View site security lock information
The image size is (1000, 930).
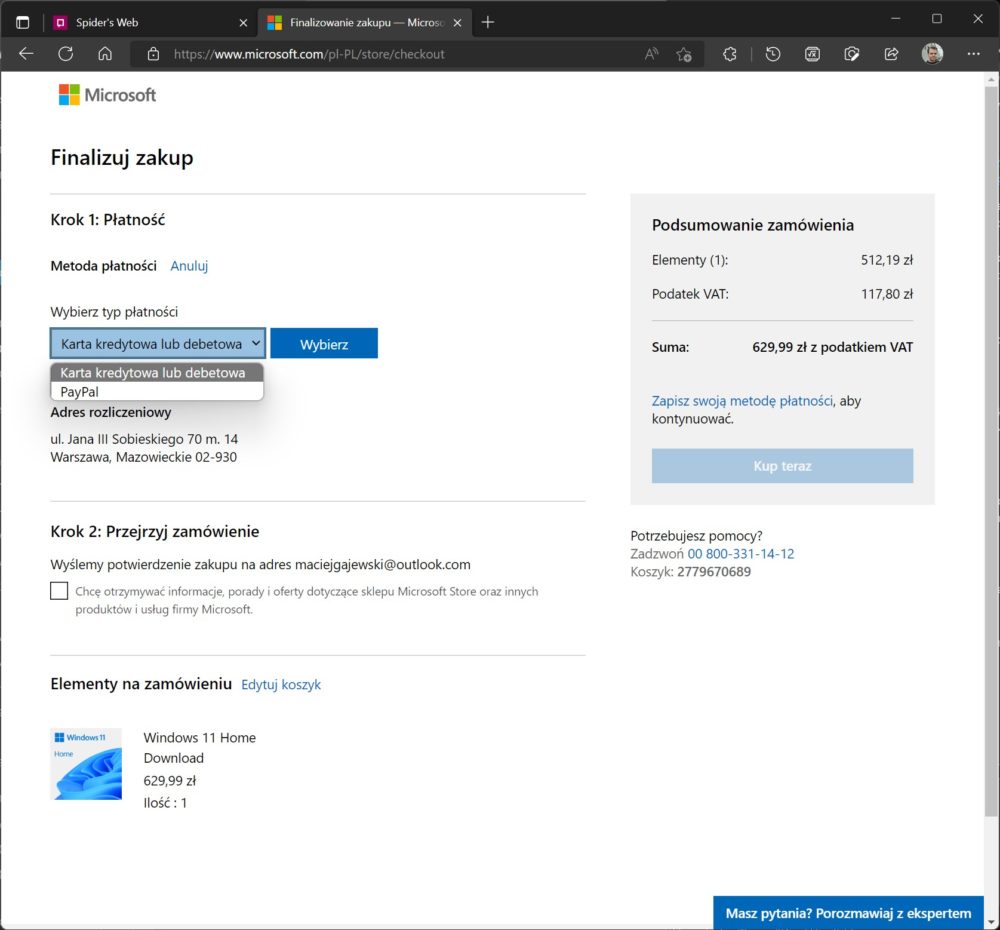153,54
